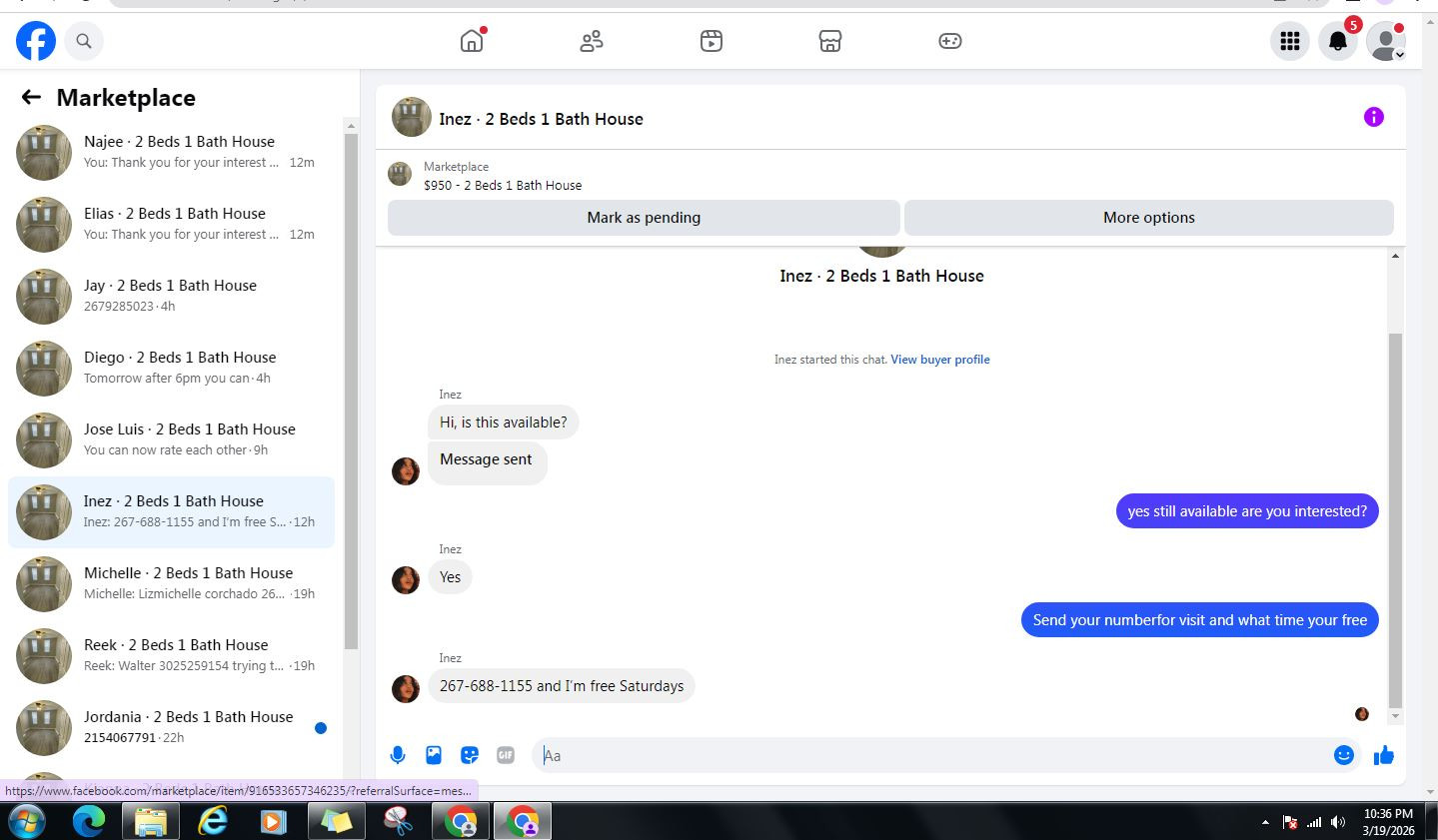The image size is (1438, 840).
Task: Open Michelle's conversation in the list
Action: click(172, 584)
